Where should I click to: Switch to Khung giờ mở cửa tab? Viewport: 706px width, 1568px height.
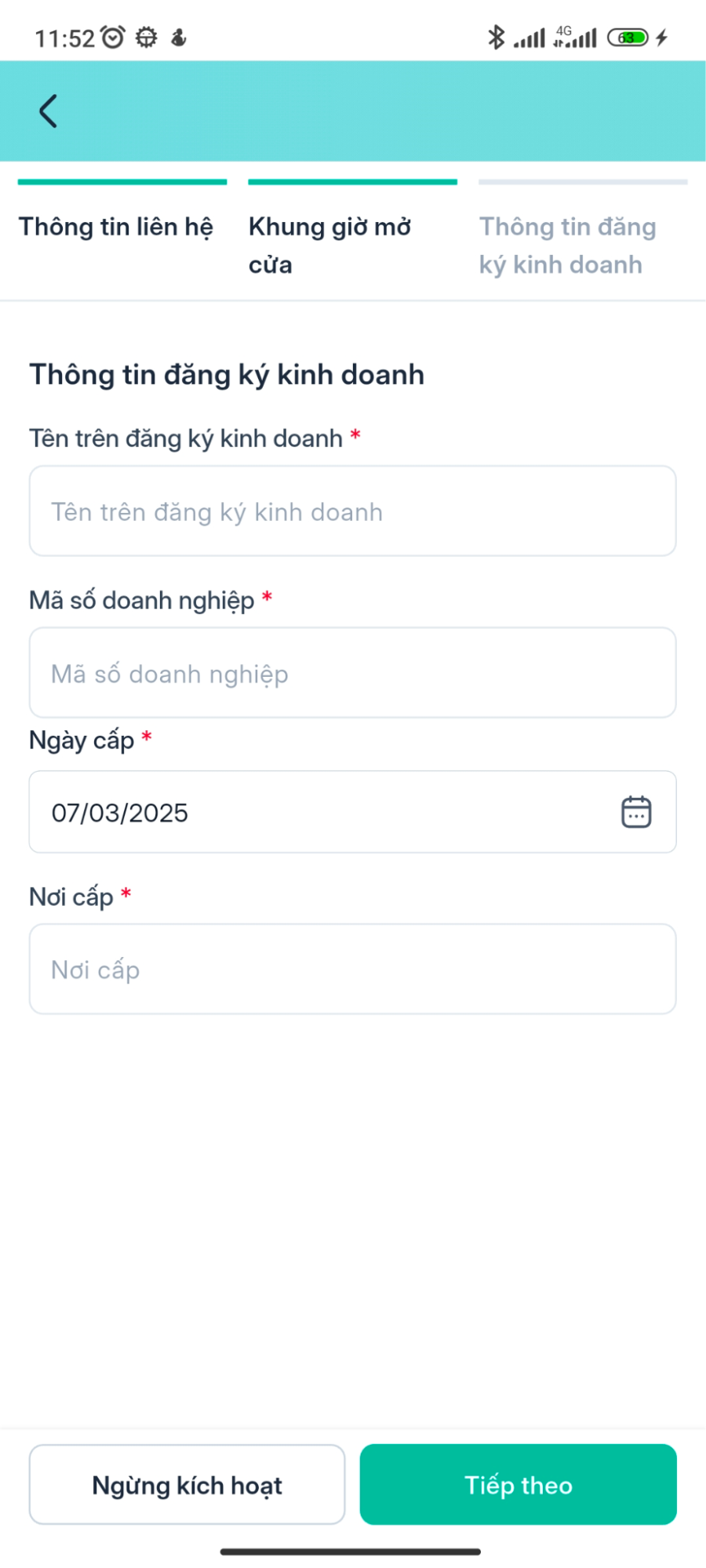329,245
